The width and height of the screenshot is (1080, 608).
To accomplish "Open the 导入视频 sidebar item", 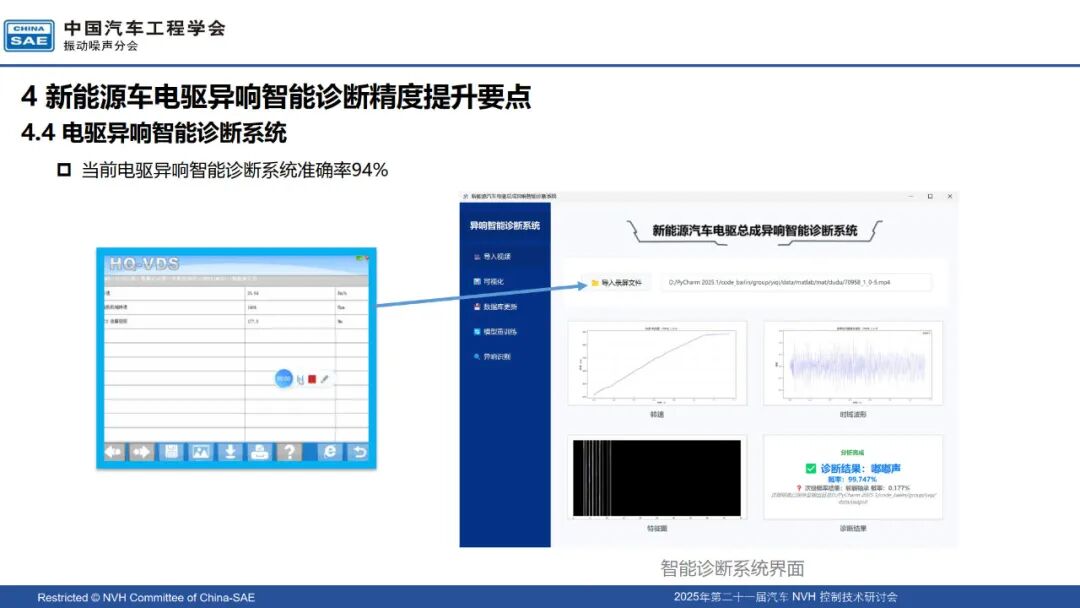I will coord(493,256).
